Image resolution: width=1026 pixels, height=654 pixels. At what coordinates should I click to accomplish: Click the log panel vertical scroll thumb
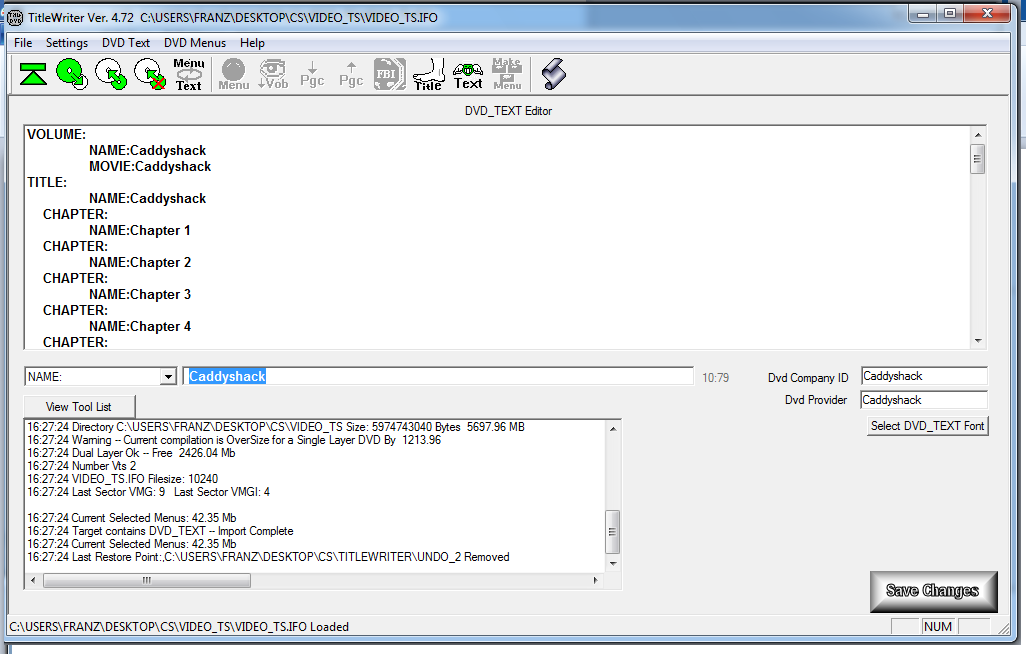613,532
